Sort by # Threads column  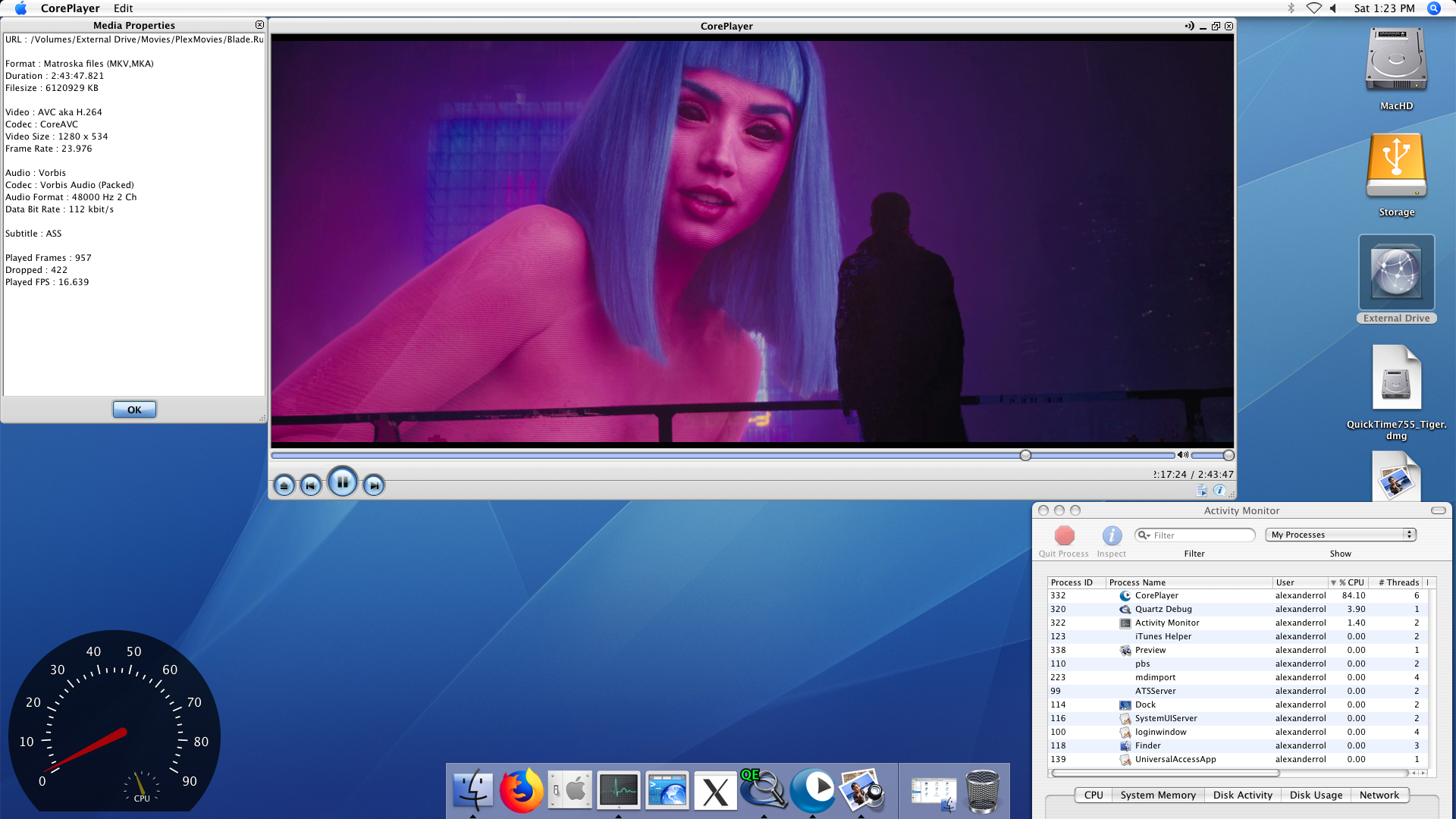click(1395, 582)
